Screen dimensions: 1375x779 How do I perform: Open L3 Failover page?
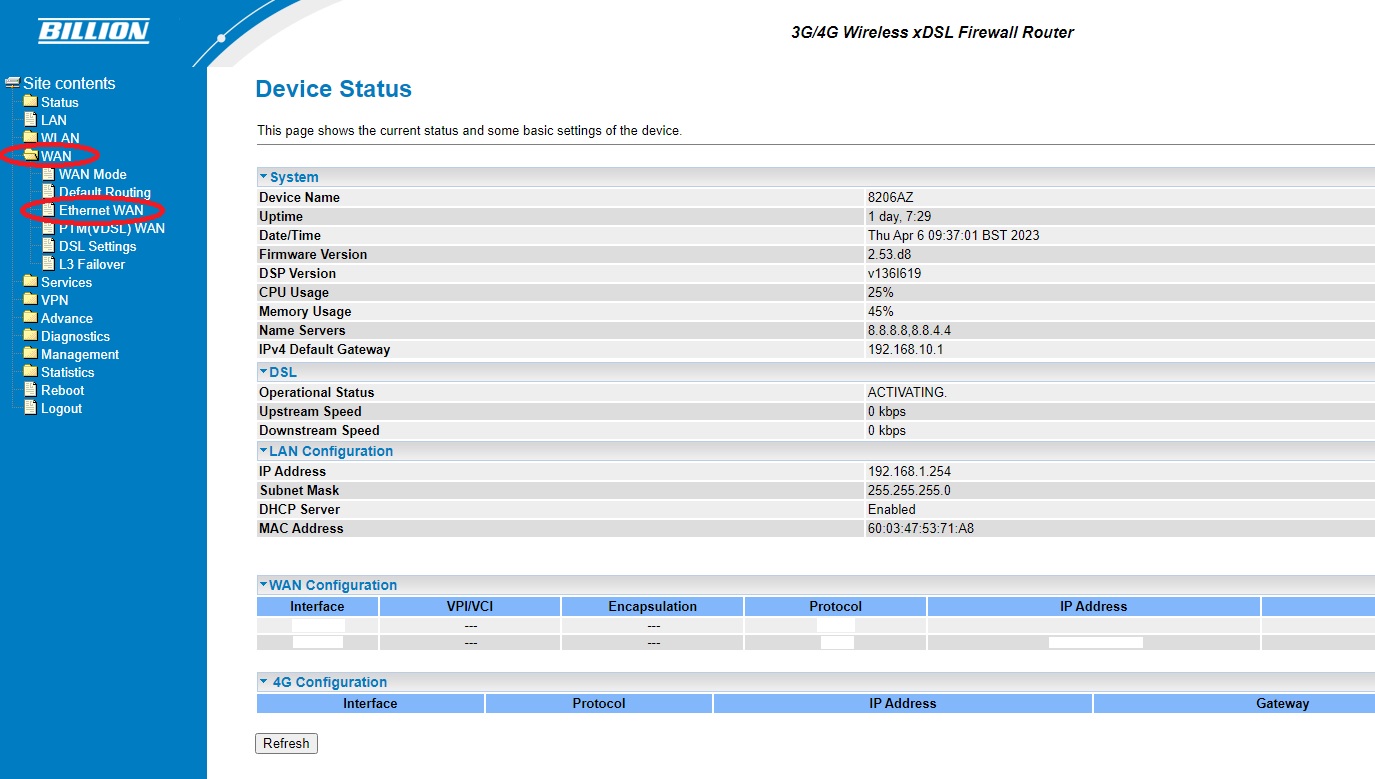point(92,264)
